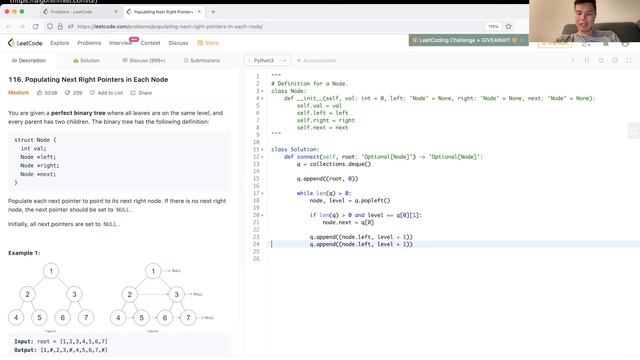This screenshot has width=640, height=360.
Task: Click code line 18 node, level = q.popleft()
Action: click(350, 200)
